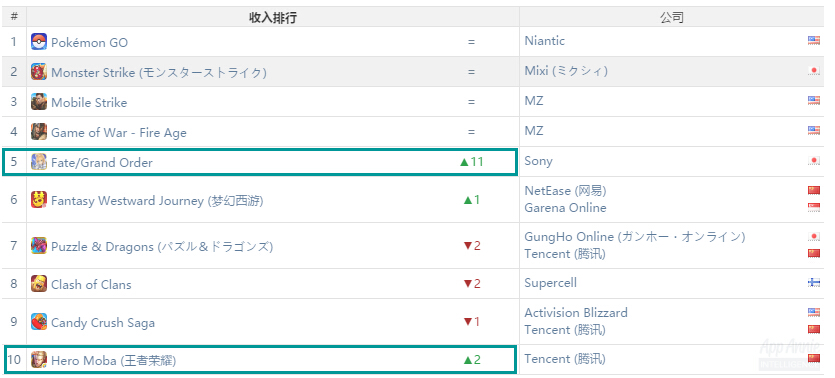Click the Pokémon GO app icon

point(39,42)
